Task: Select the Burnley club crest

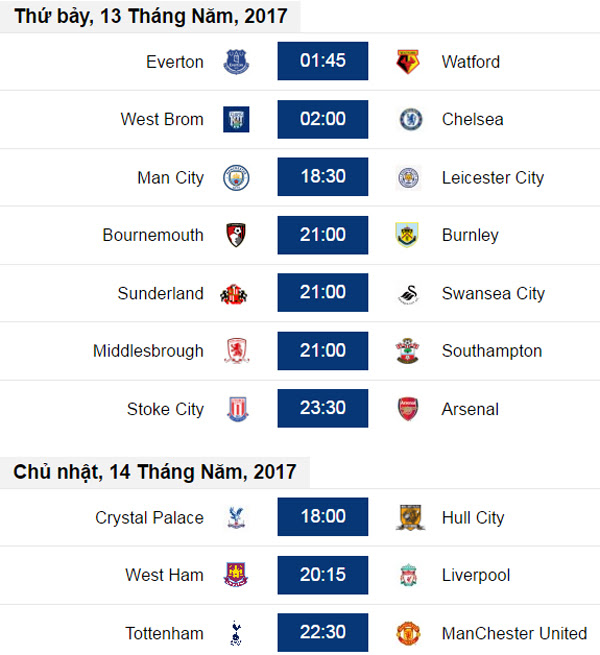Action: (x=407, y=235)
